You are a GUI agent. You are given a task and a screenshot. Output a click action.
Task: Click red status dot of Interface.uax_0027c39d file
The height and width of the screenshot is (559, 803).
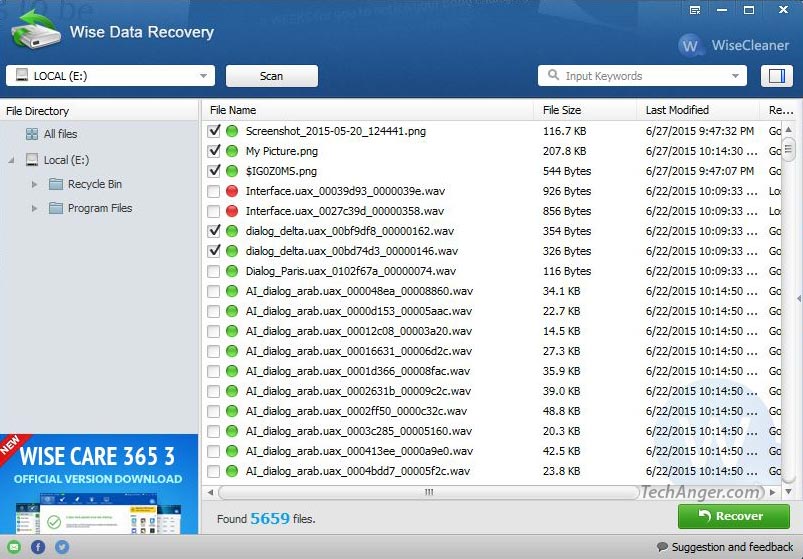point(232,211)
